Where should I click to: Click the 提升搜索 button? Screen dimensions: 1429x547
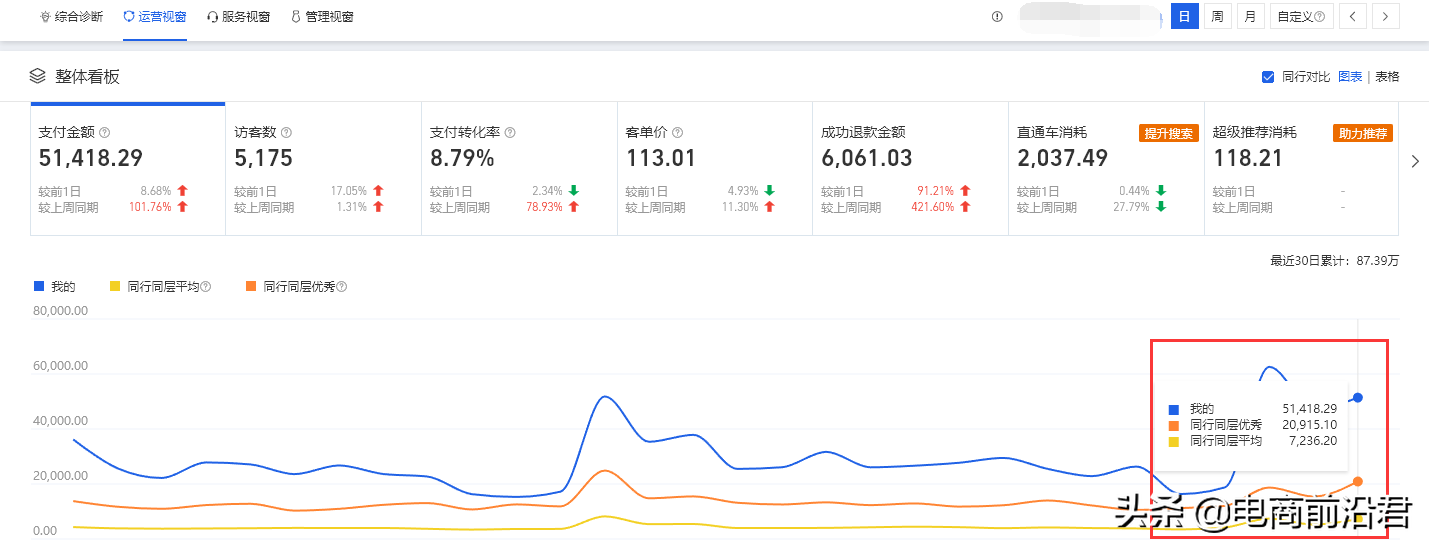pyautogui.click(x=1169, y=133)
